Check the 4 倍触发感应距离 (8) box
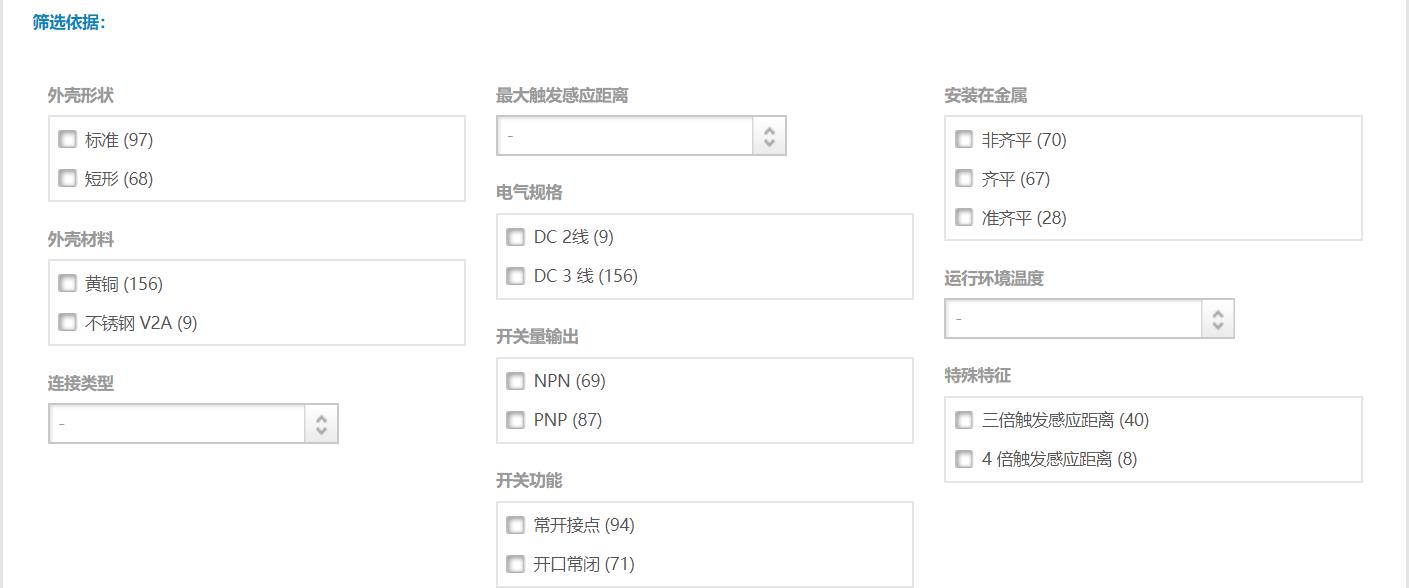Viewport: 1409px width, 588px height. tap(963, 459)
